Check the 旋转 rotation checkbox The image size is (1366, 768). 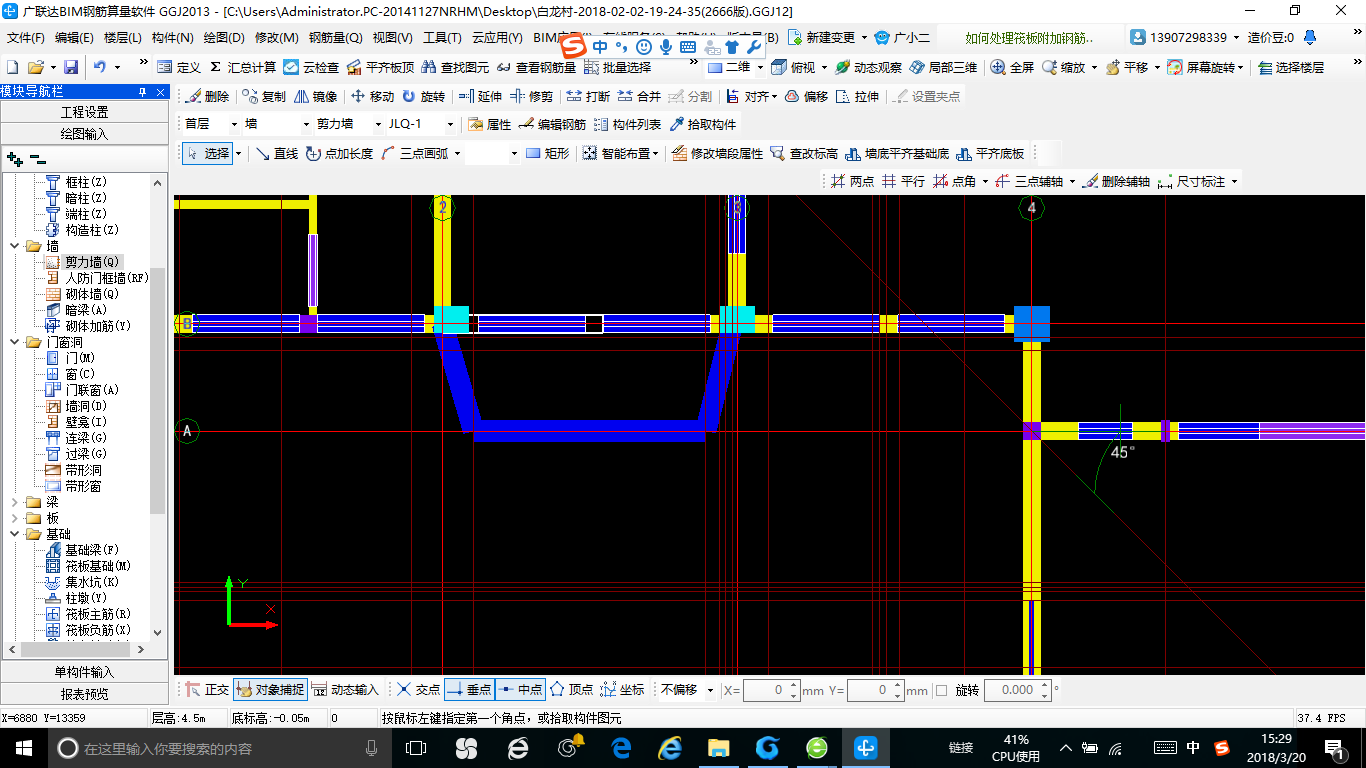[940, 690]
